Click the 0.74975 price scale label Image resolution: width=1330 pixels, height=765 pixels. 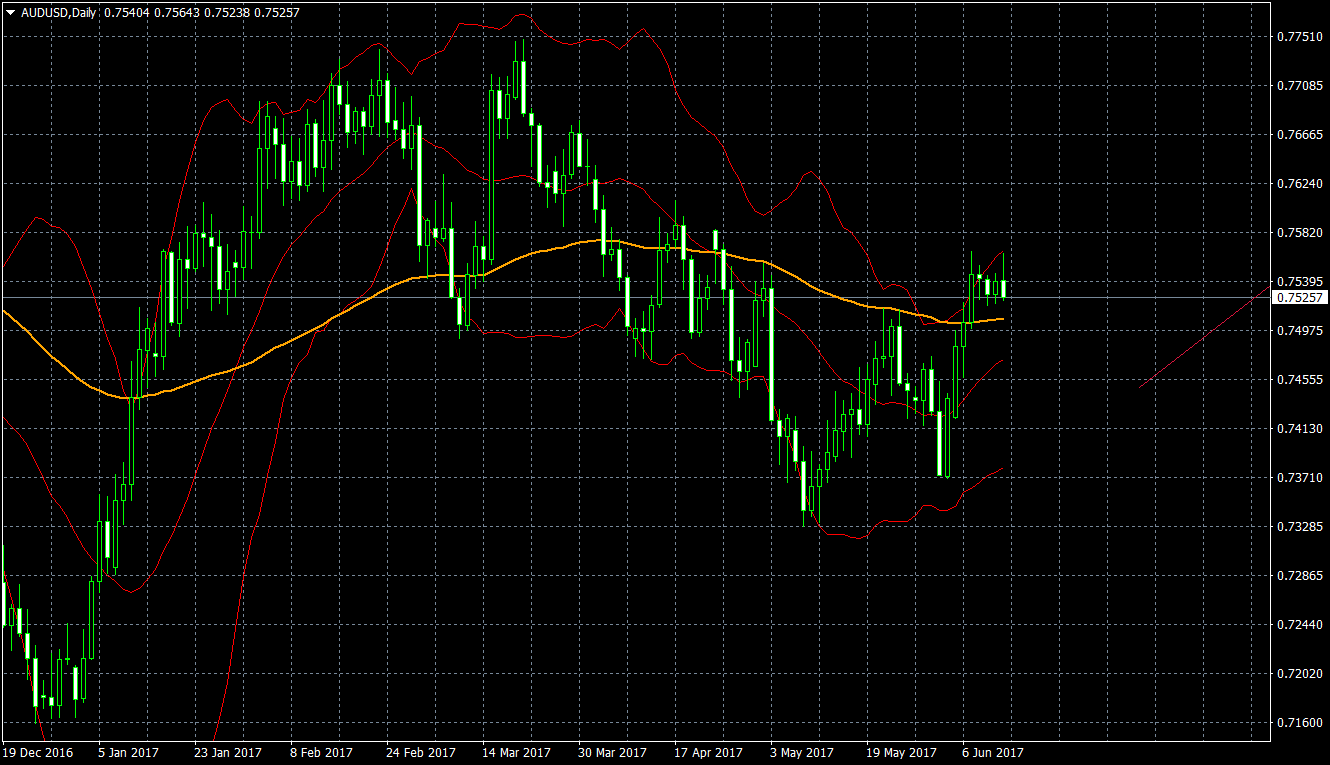[x=1298, y=331]
